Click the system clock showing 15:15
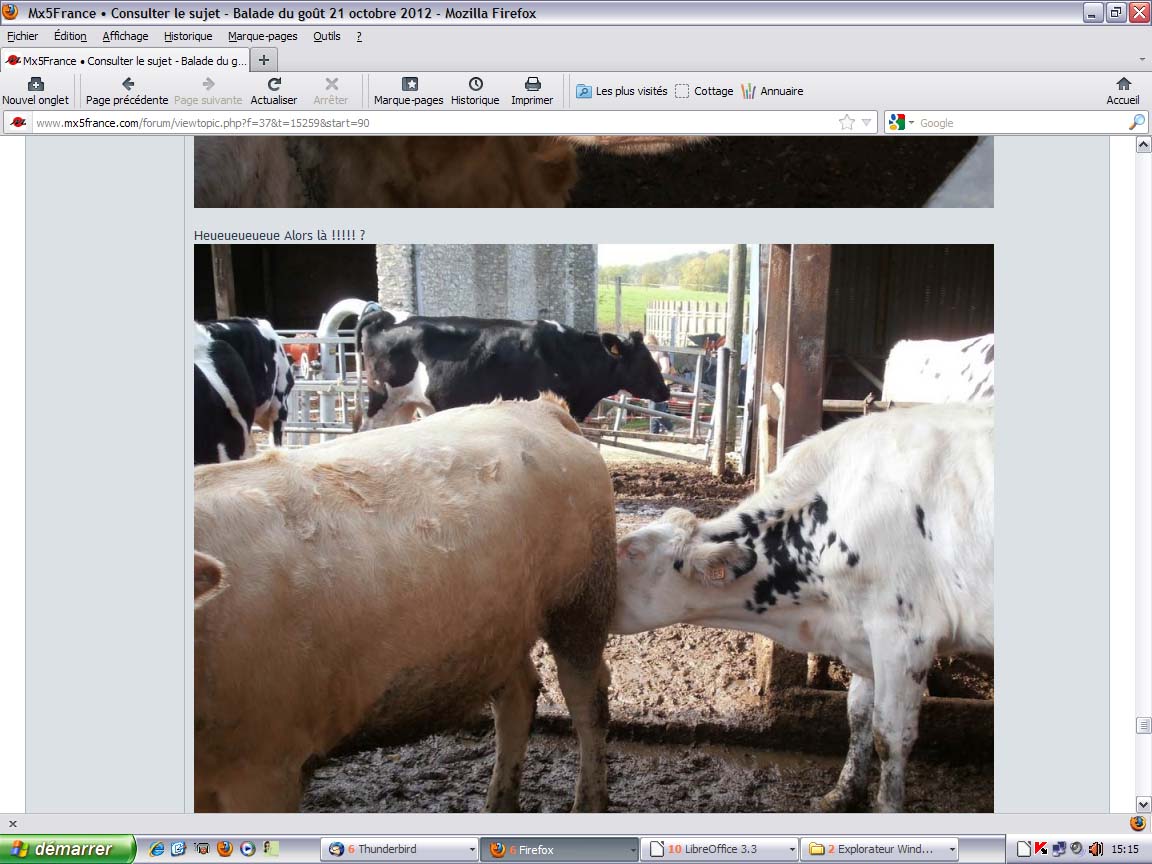Screen dimensions: 1152x864 1125,849
